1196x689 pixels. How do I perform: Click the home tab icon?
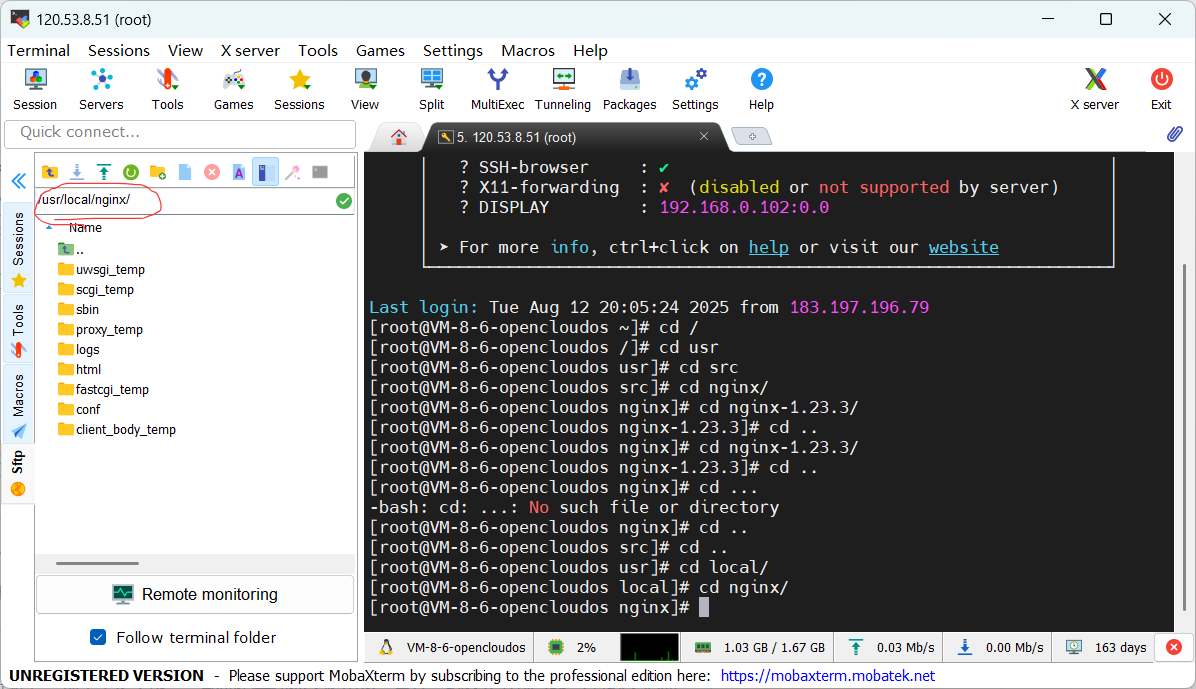(x=398, y=137)
